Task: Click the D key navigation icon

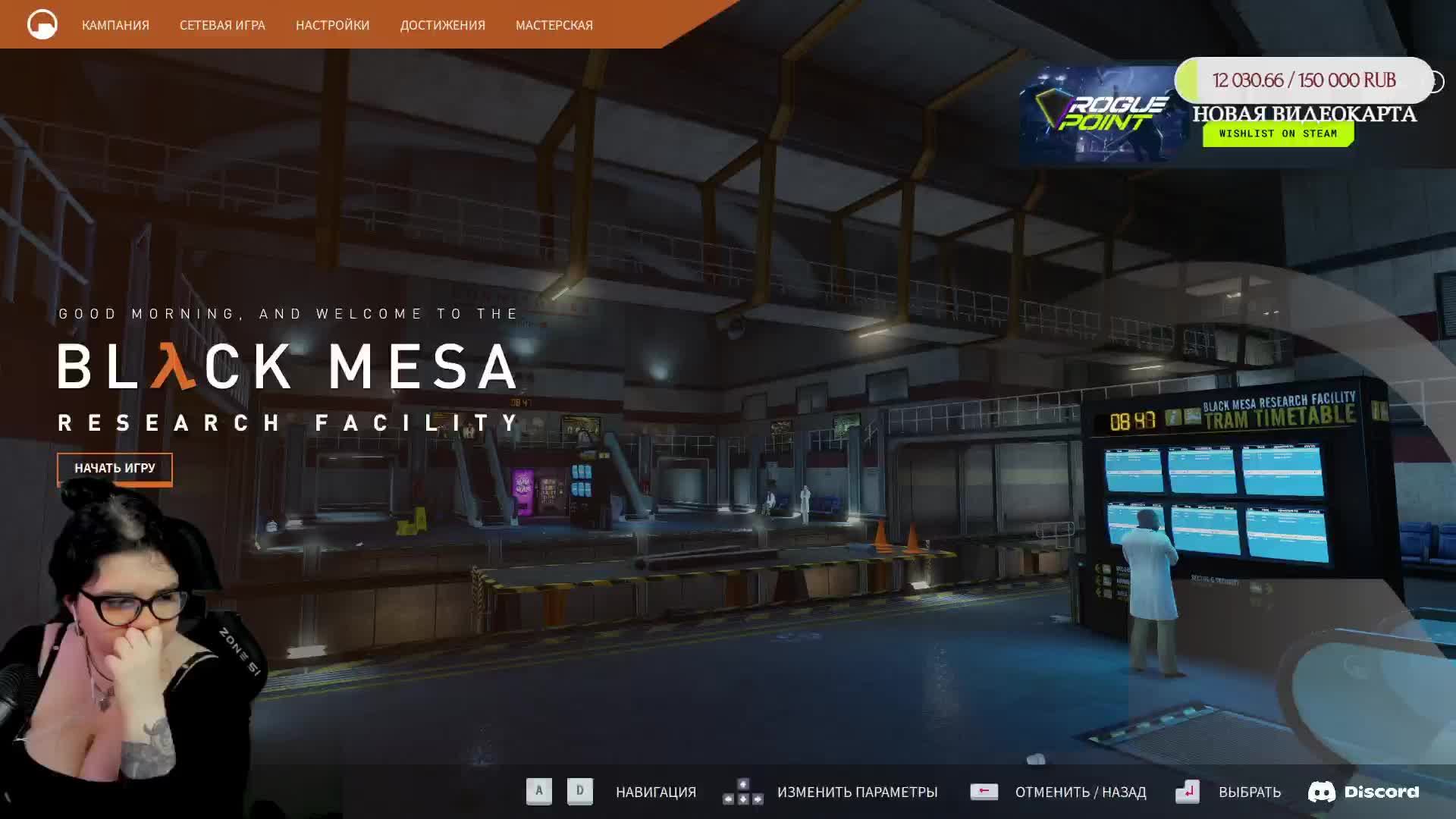Action: tap(580, 792)
